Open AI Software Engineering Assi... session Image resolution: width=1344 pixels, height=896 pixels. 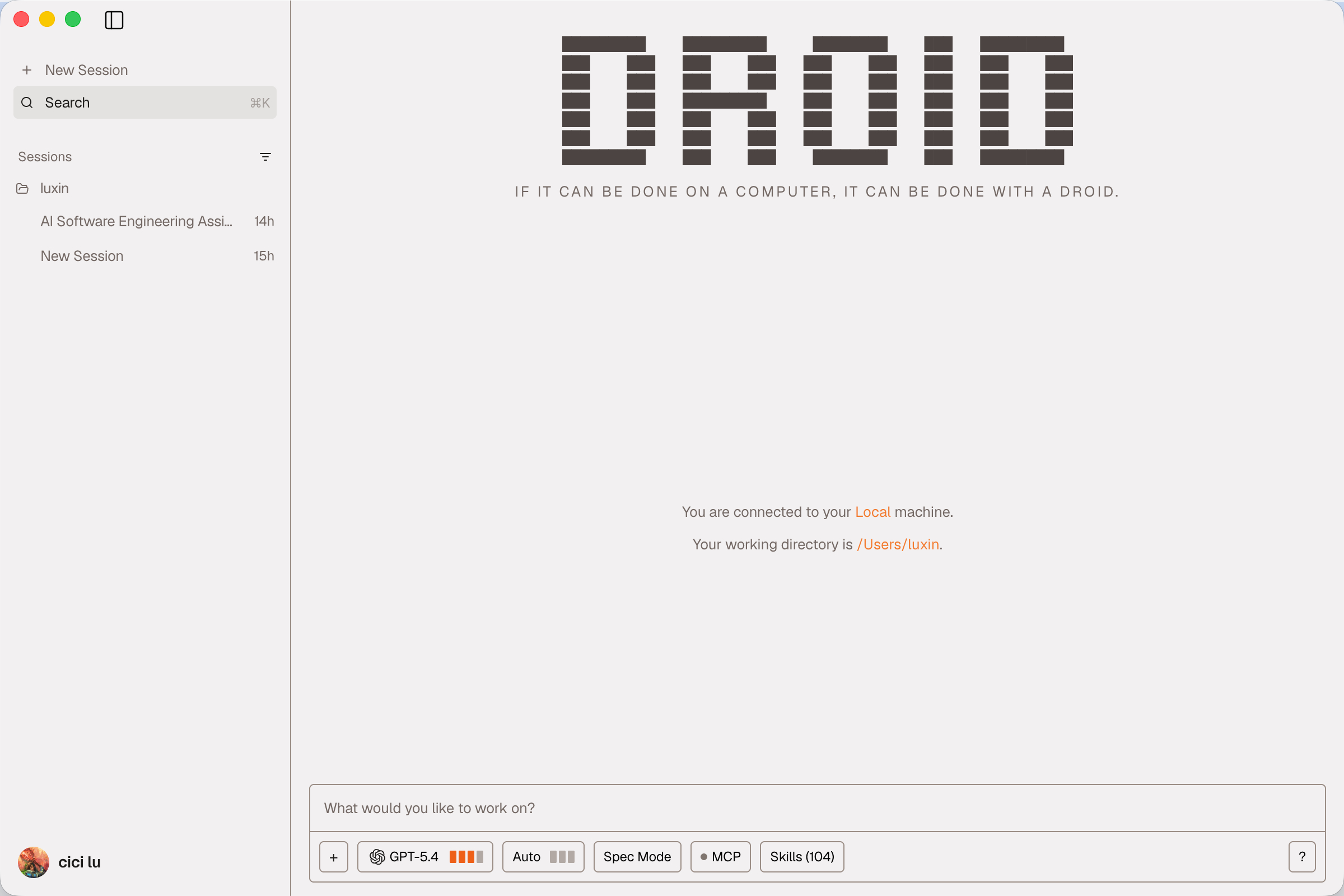coord(136,221)
